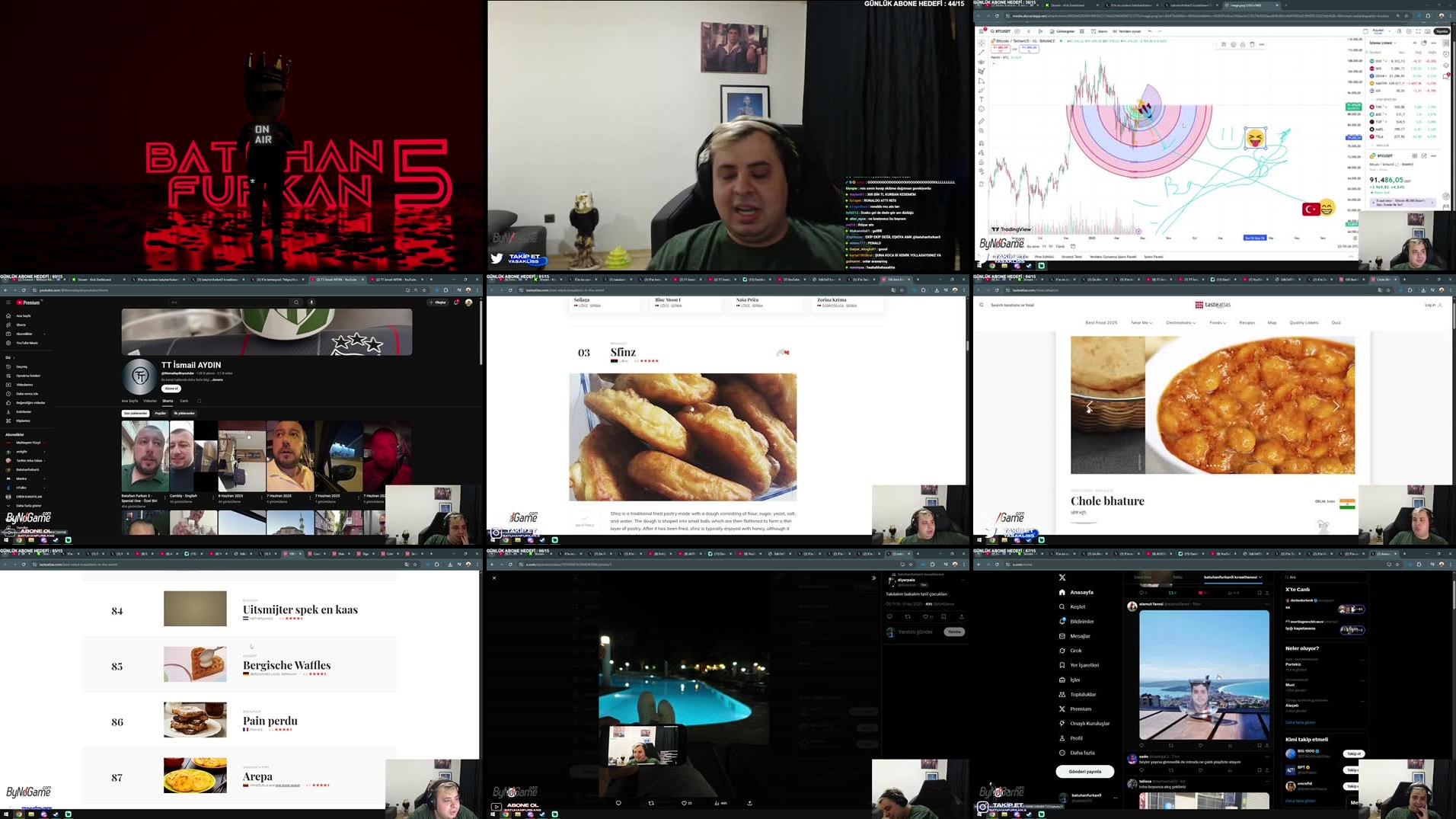
Task: Click the YouTube page vertical scrollbar
Action: [481, 331]
